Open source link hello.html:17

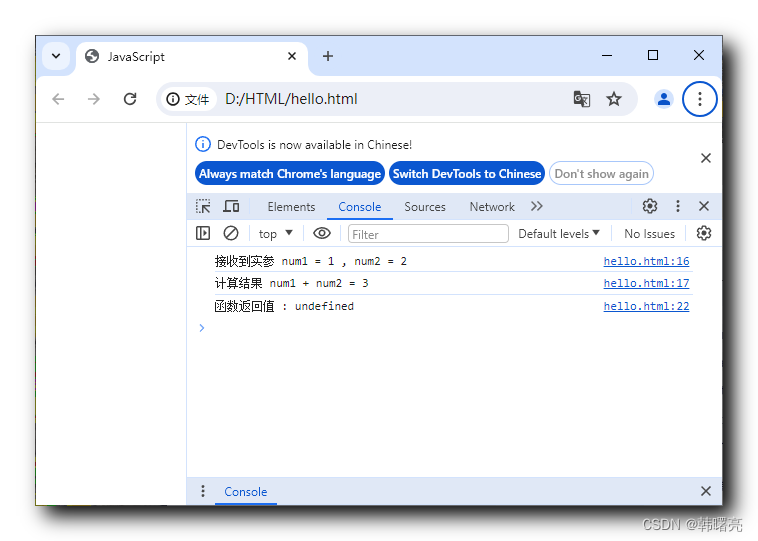click(646, 284)
